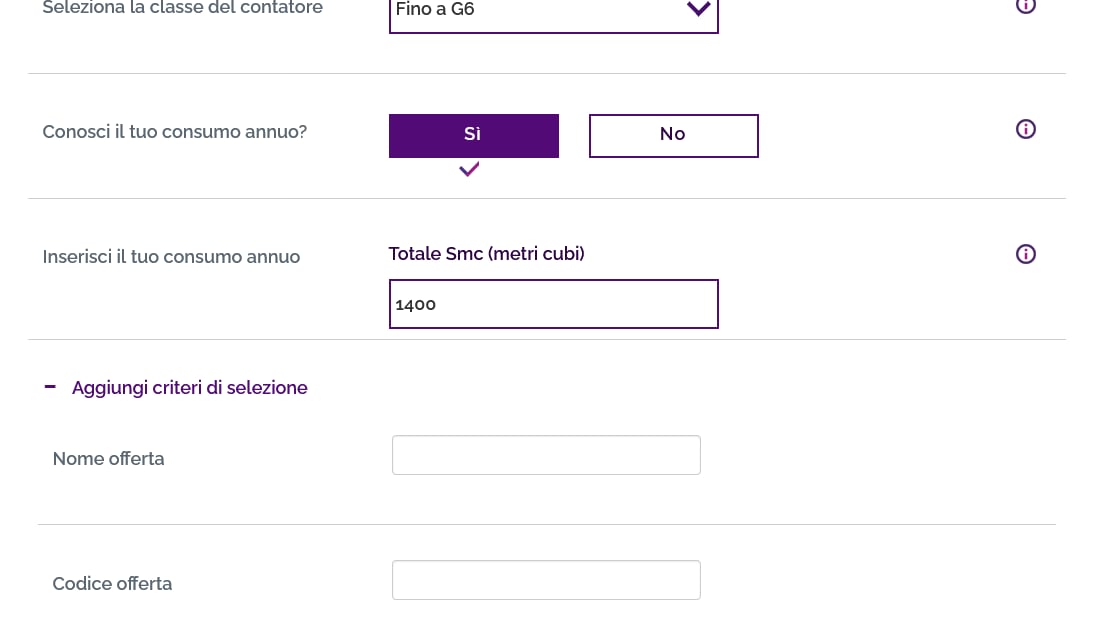
Task: Click the checkmark under the Sì button
Action: (x=469, y=169)
